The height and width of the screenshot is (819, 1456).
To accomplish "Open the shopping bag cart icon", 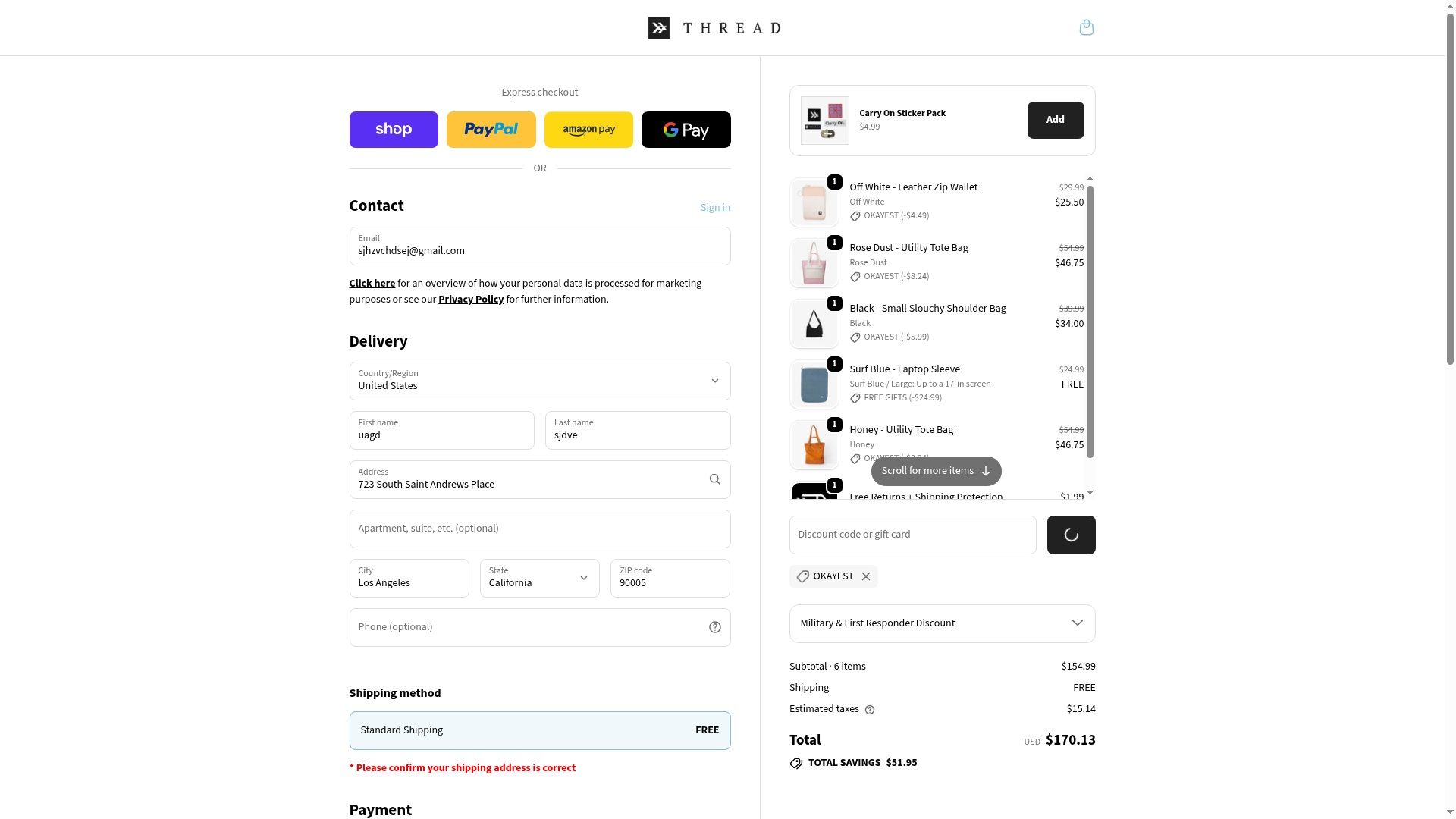I will (1086, 28).
